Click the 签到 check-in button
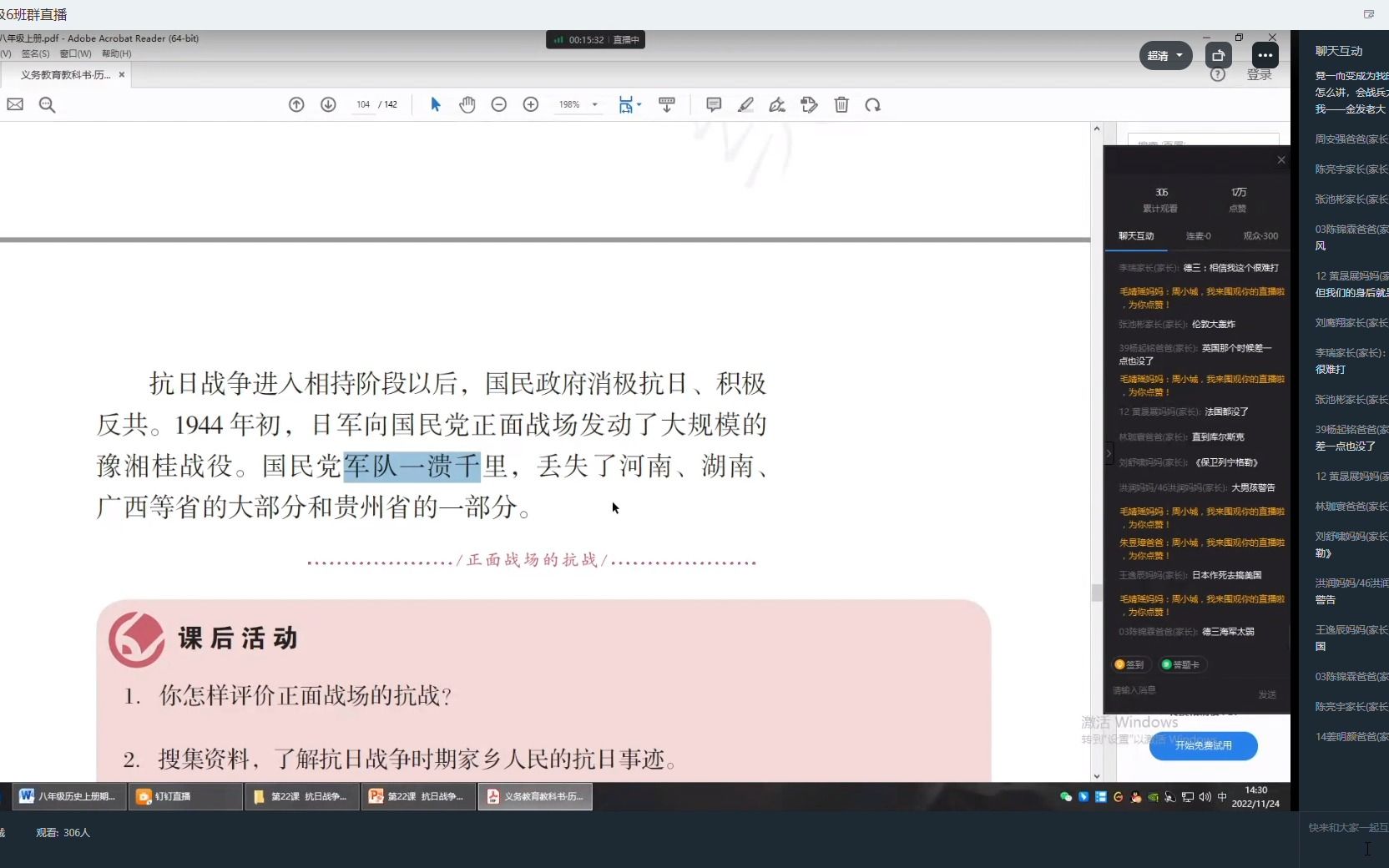The height and width of the screenshot is (868, 1389). (1129, 664)
